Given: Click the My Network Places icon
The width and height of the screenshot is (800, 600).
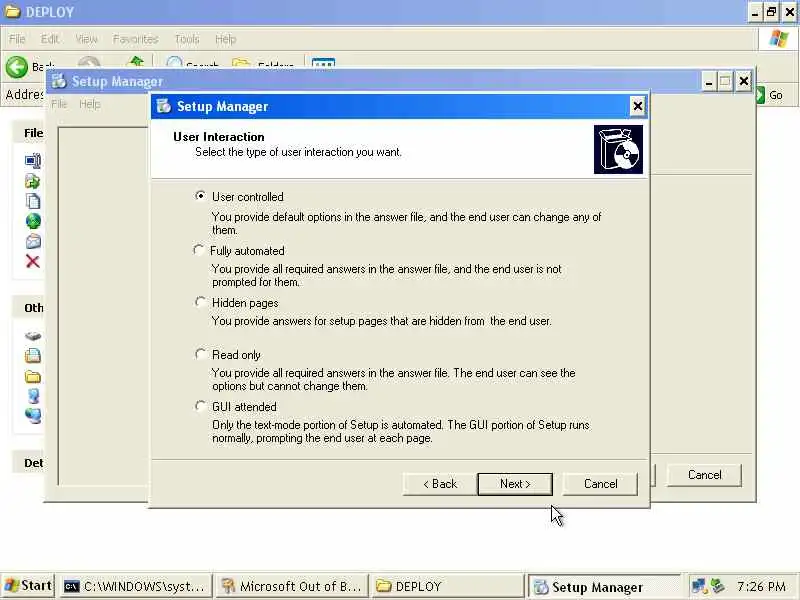Looking at the screenshot, I should point(33,415).
